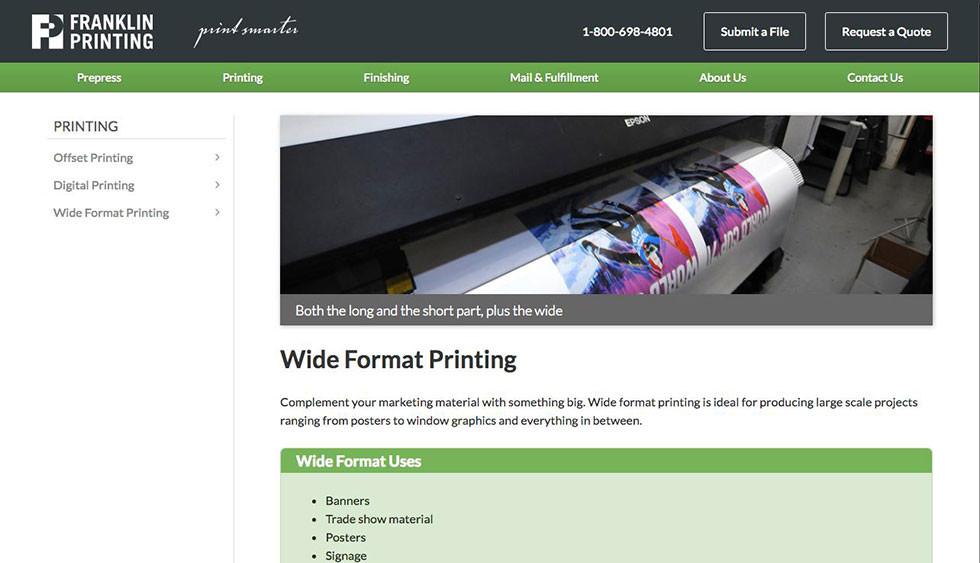Open the Prepress menu
Image resolution: width=980 pixels, height=563 pixels.
pyautogui.click(x=99, y=77)
